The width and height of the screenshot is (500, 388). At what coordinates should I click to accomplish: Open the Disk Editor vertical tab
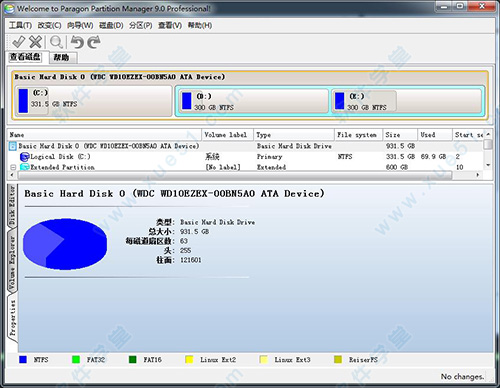coord(12,206)
